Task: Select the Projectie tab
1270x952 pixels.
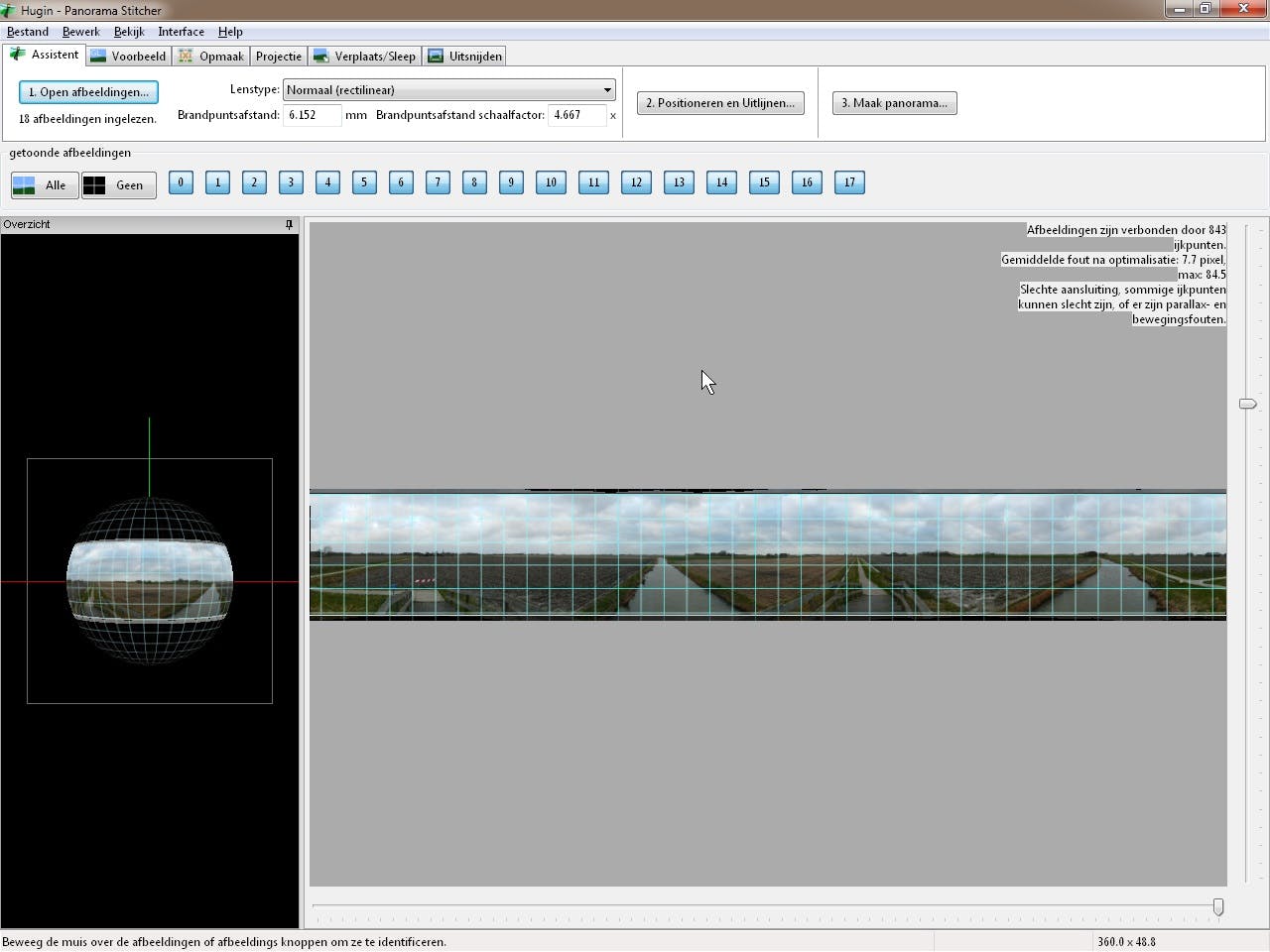Action: [279, 57]
